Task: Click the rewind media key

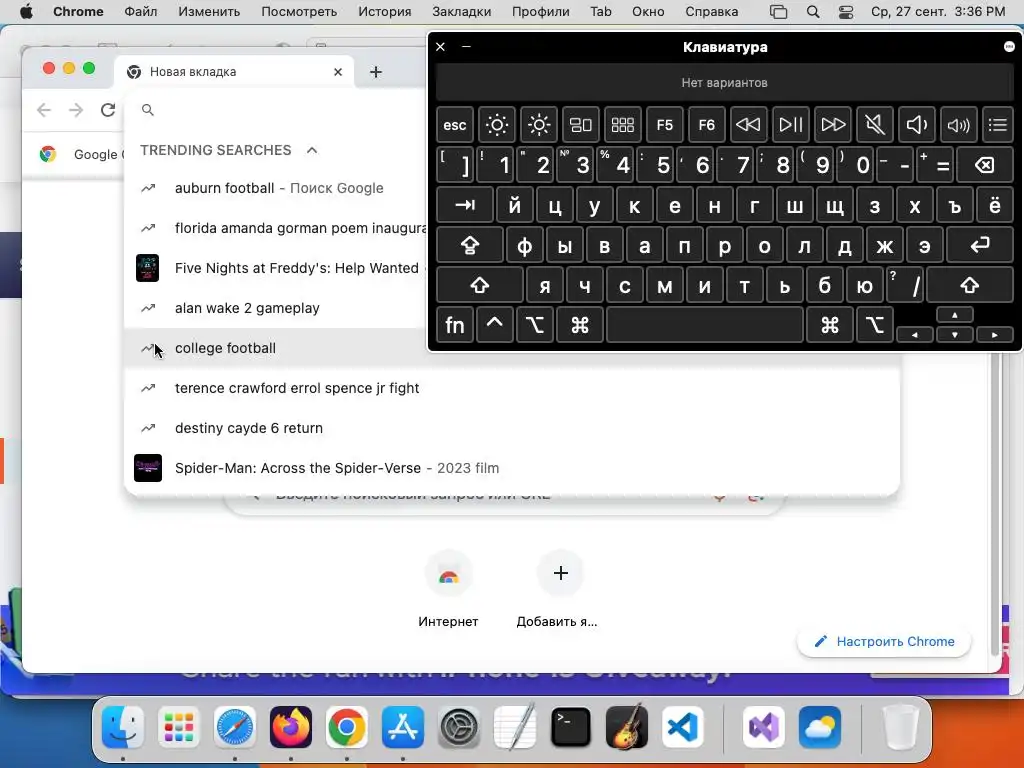Action: [748, 124]
